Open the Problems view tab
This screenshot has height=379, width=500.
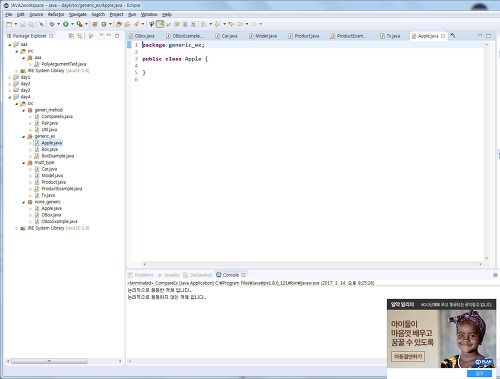tap(141, 275)
